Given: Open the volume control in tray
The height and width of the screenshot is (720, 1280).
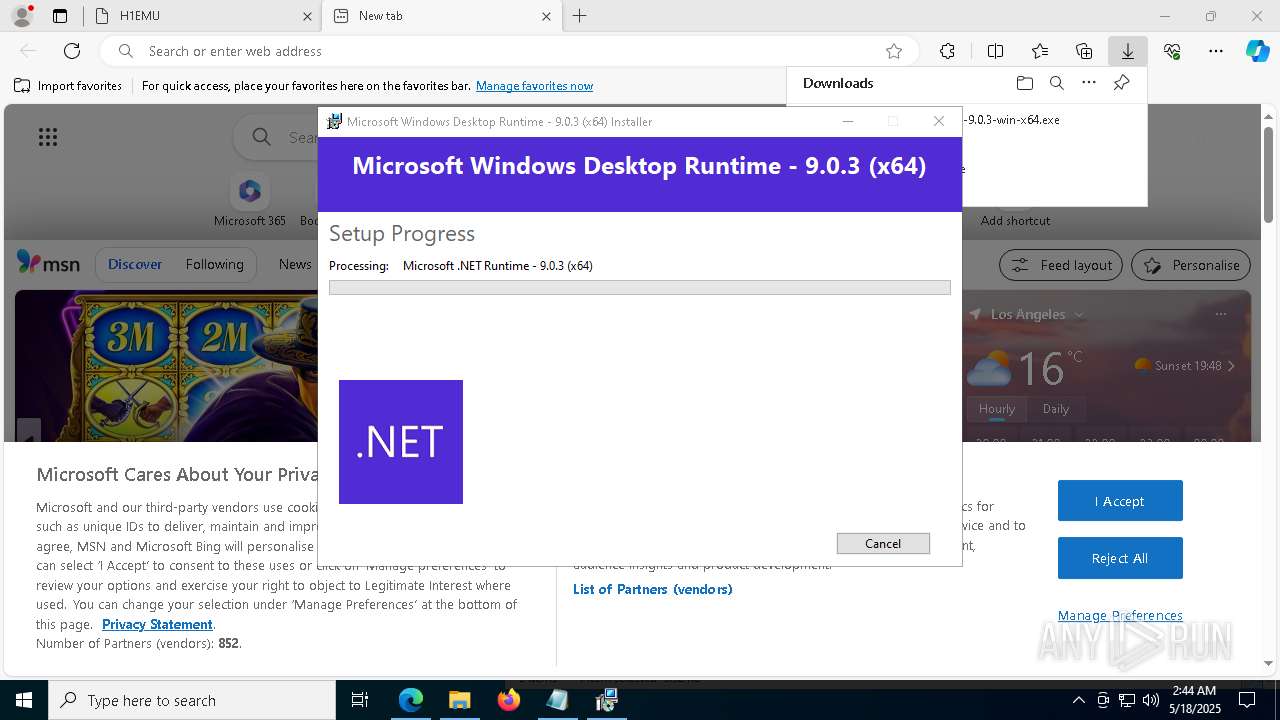Looking at the screenshot, I should [1151, 700].
